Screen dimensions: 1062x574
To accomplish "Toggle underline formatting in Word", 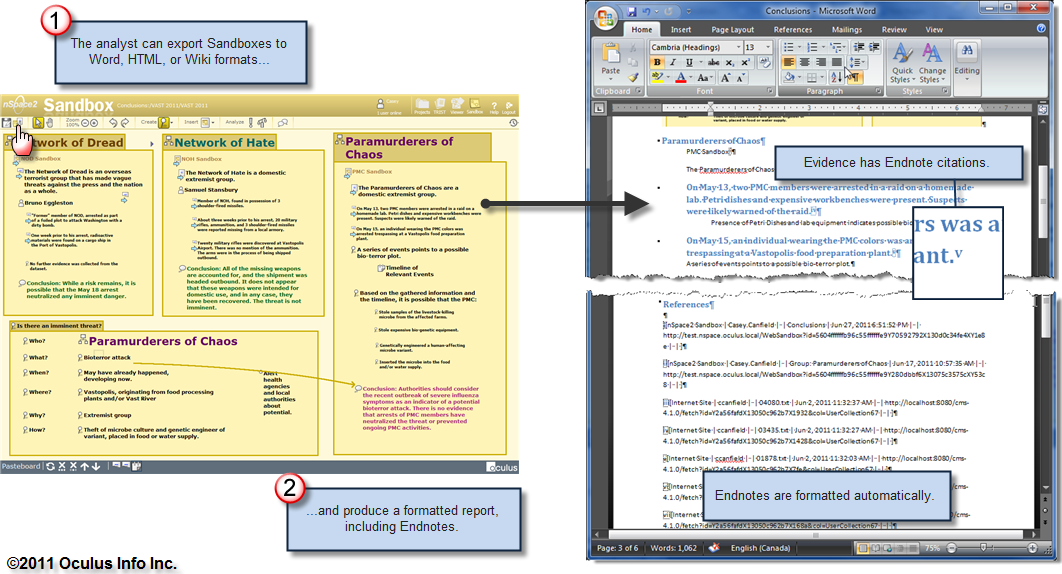I will click(689, 62).
